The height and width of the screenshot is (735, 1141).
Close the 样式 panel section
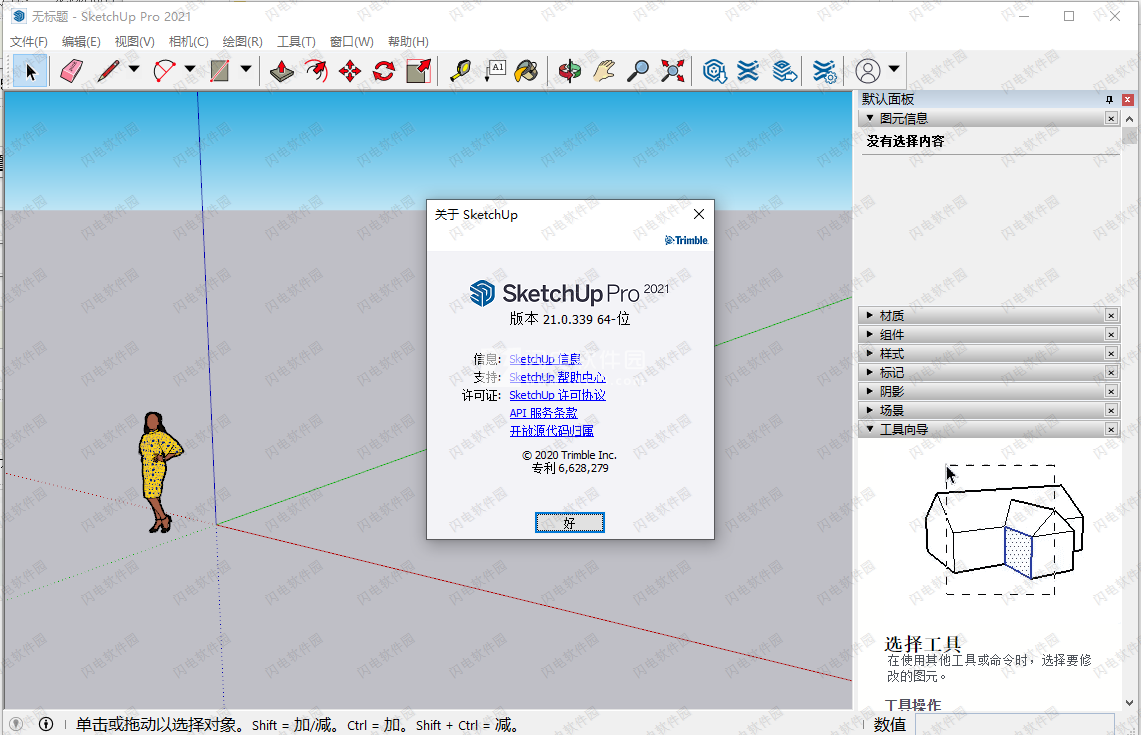click(x=1111, y=353)
